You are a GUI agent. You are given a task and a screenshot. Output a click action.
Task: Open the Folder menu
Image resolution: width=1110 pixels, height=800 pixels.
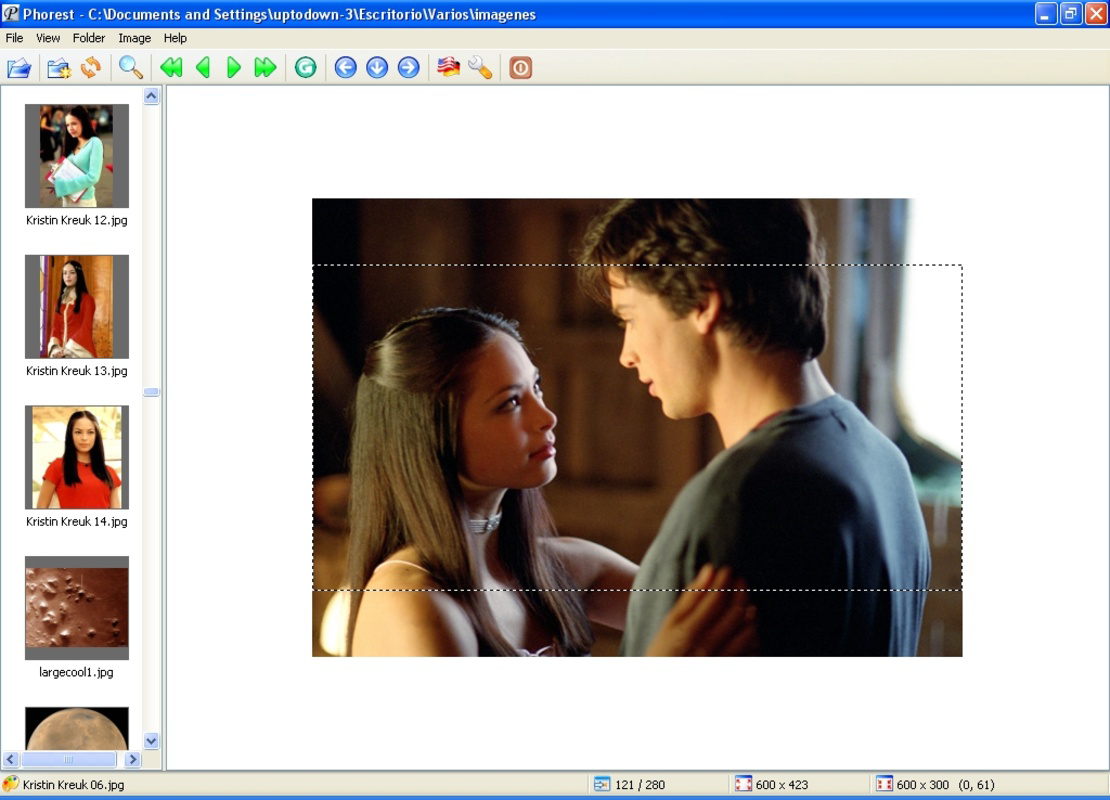(89, 38)
